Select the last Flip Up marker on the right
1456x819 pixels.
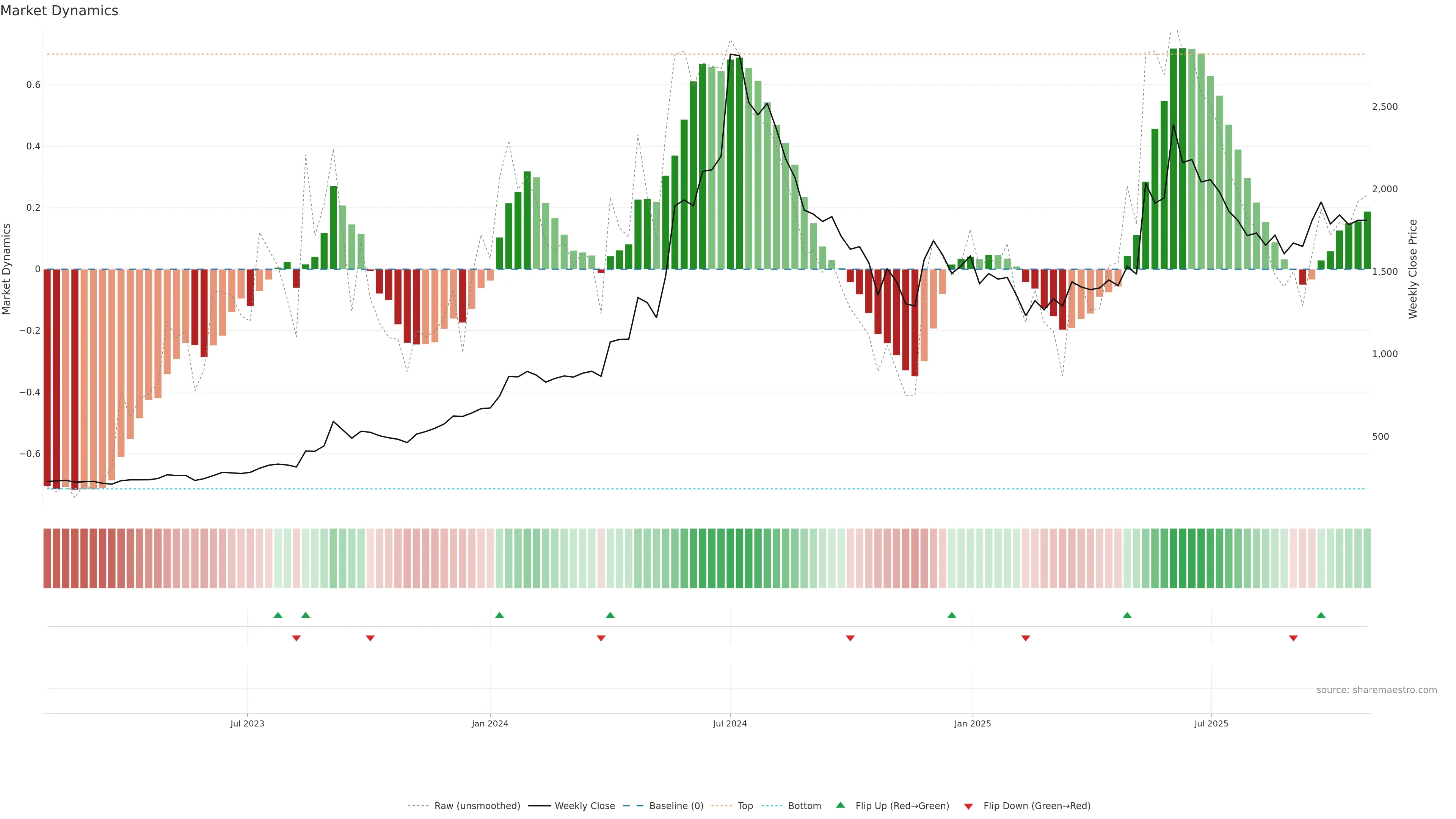pyautogui.click(x=1321, y=615)
